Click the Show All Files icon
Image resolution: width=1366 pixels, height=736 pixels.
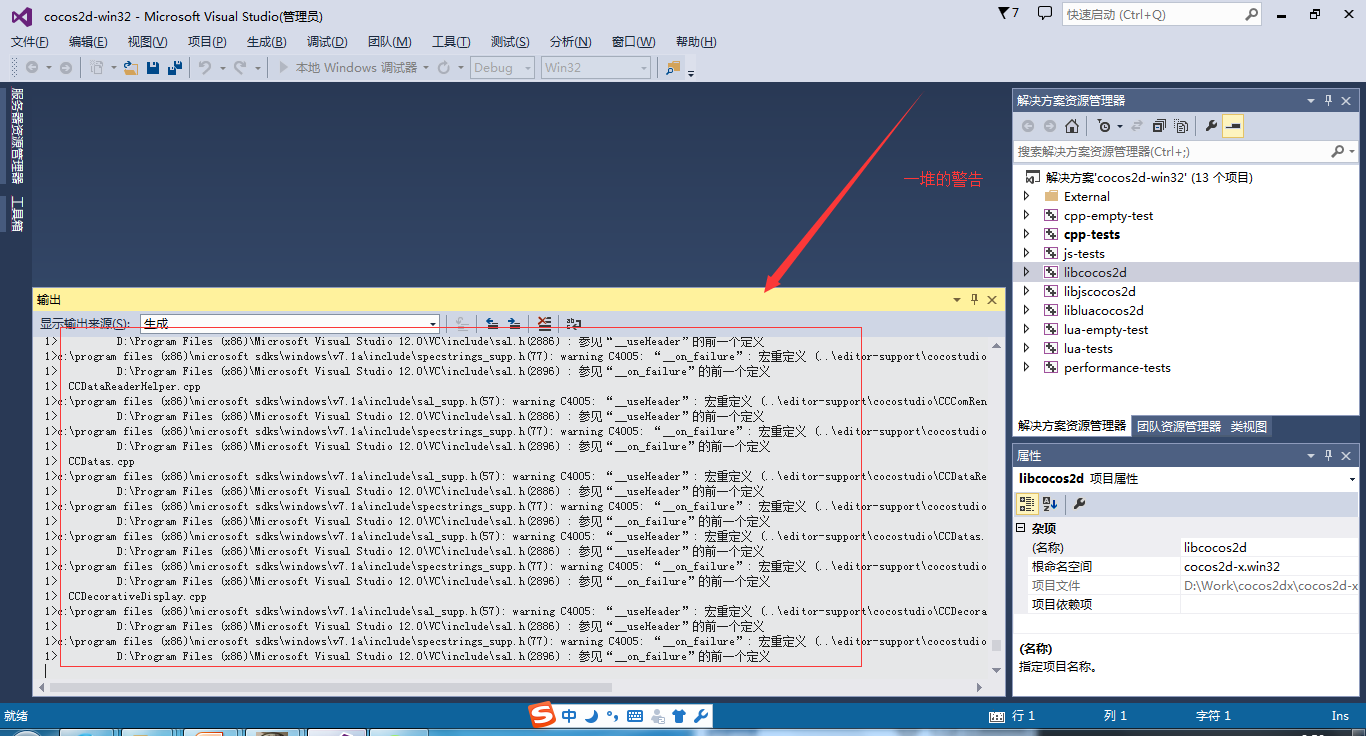[x=1181, y=126]
